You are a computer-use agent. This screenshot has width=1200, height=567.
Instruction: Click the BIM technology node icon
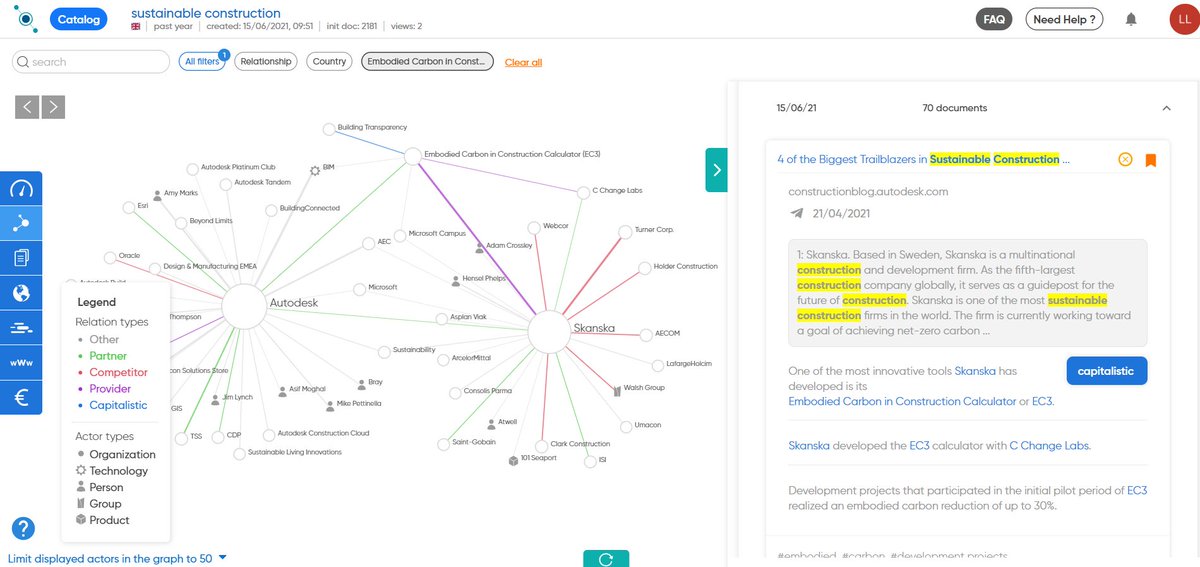point(315,170)
